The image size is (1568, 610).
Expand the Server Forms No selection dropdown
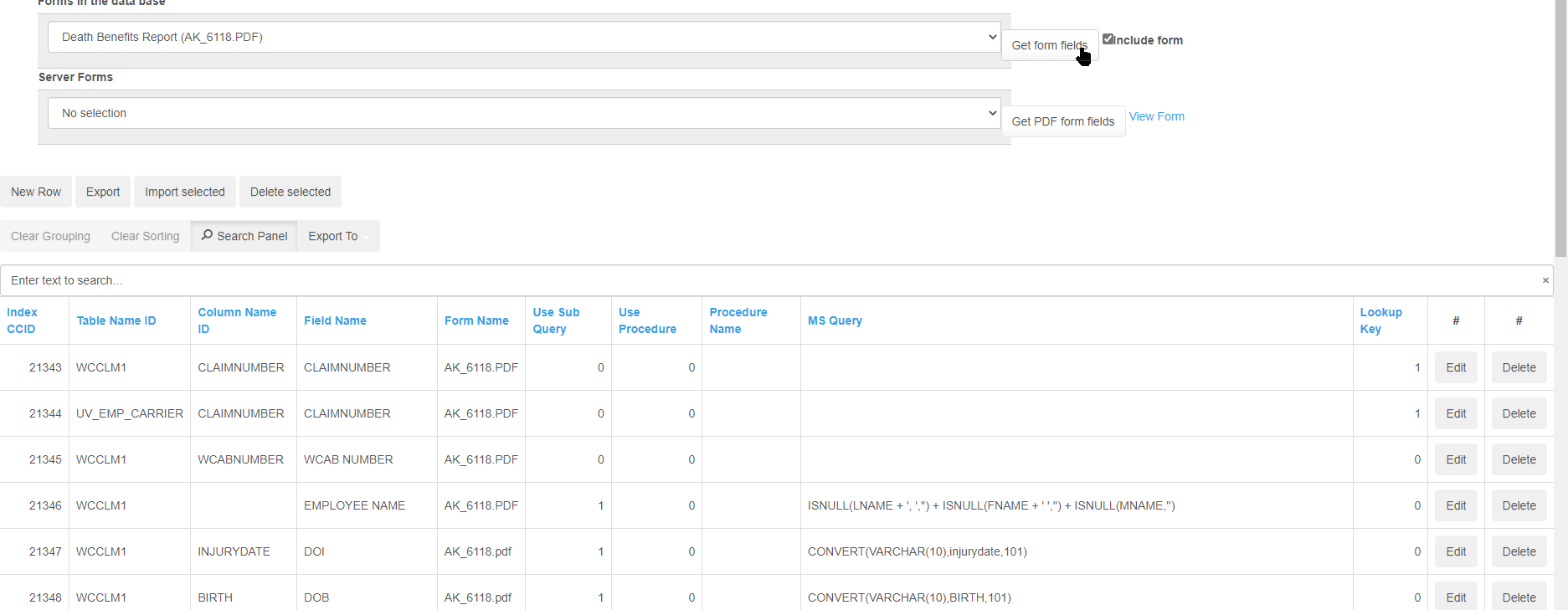coord(524,113)
